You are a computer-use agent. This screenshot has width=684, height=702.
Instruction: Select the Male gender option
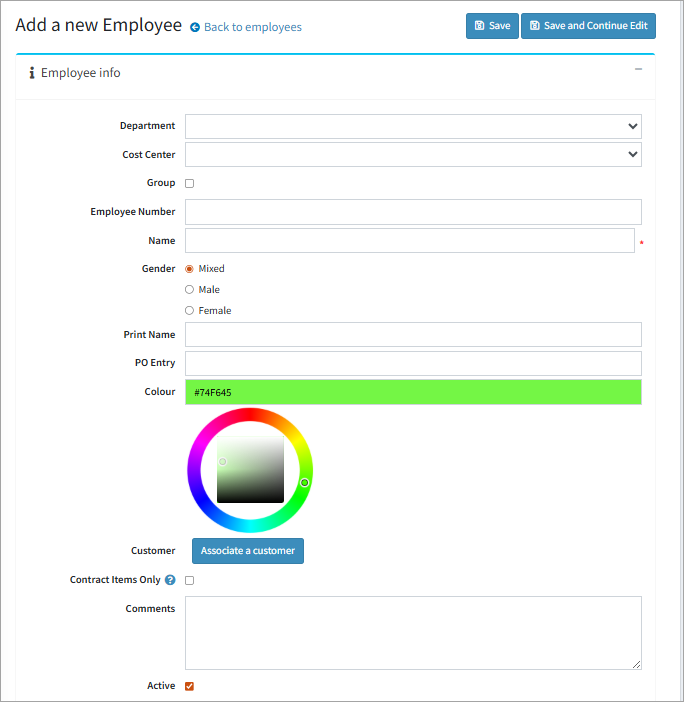pos(189,290)
